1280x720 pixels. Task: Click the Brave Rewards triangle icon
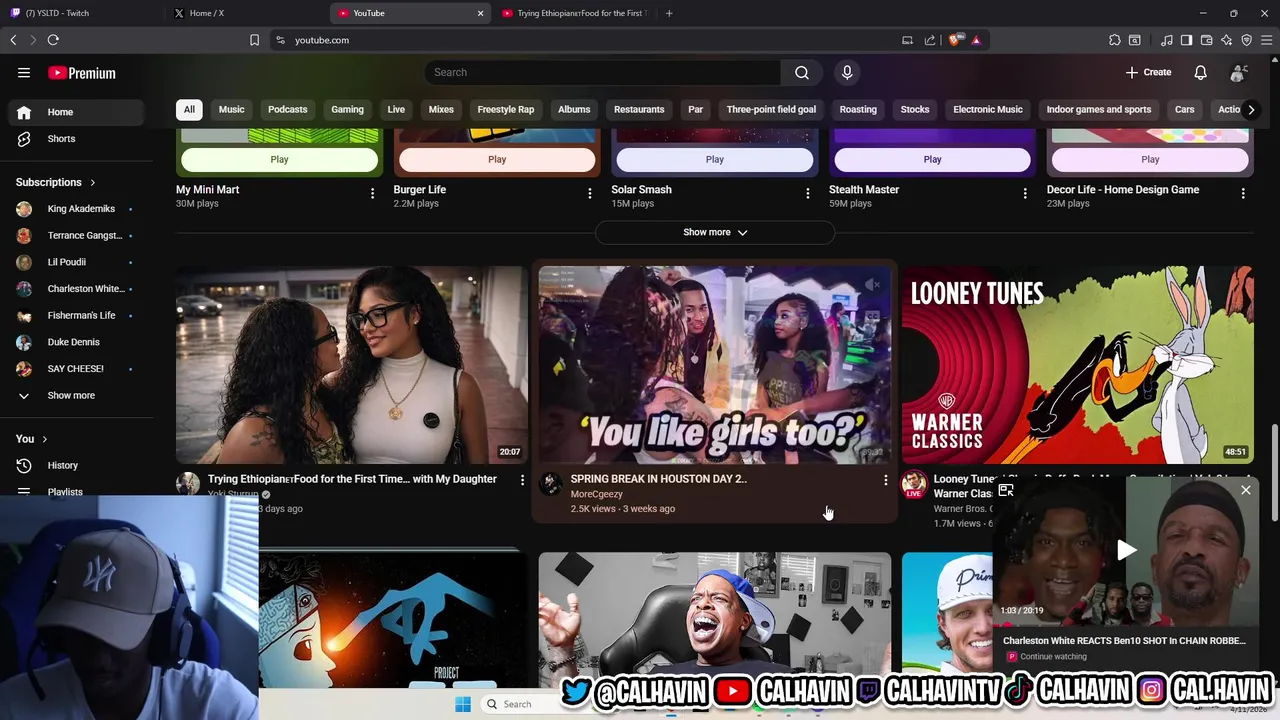pos(976,40)
